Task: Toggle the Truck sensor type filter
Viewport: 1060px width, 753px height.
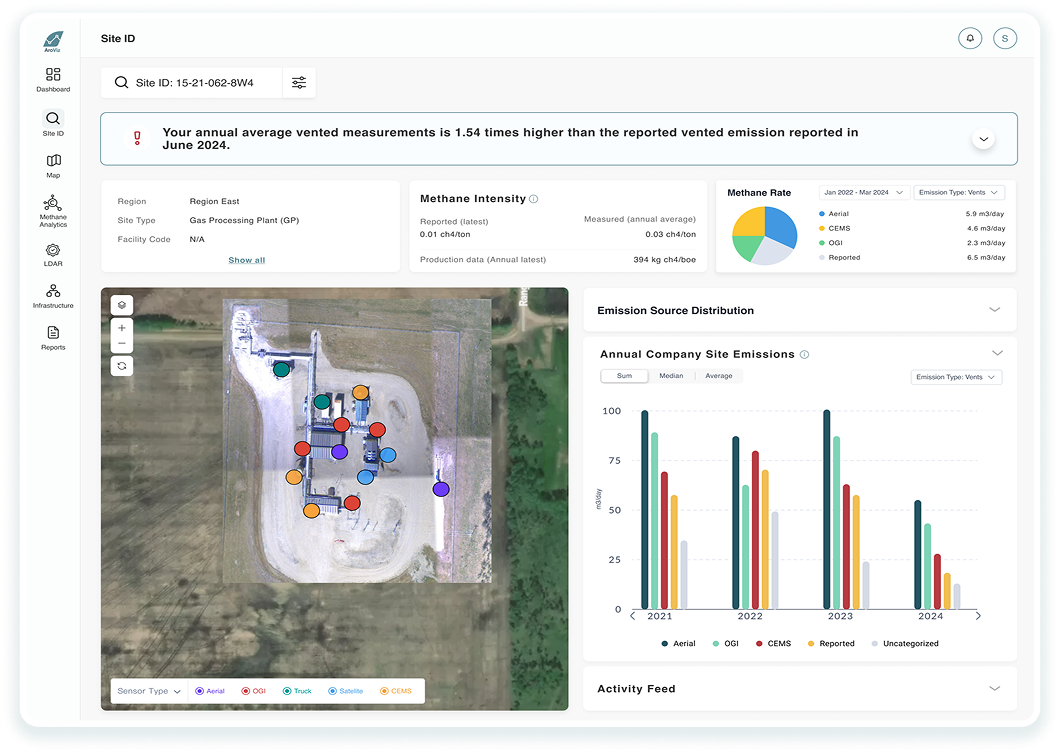Action: pos(297,691)
